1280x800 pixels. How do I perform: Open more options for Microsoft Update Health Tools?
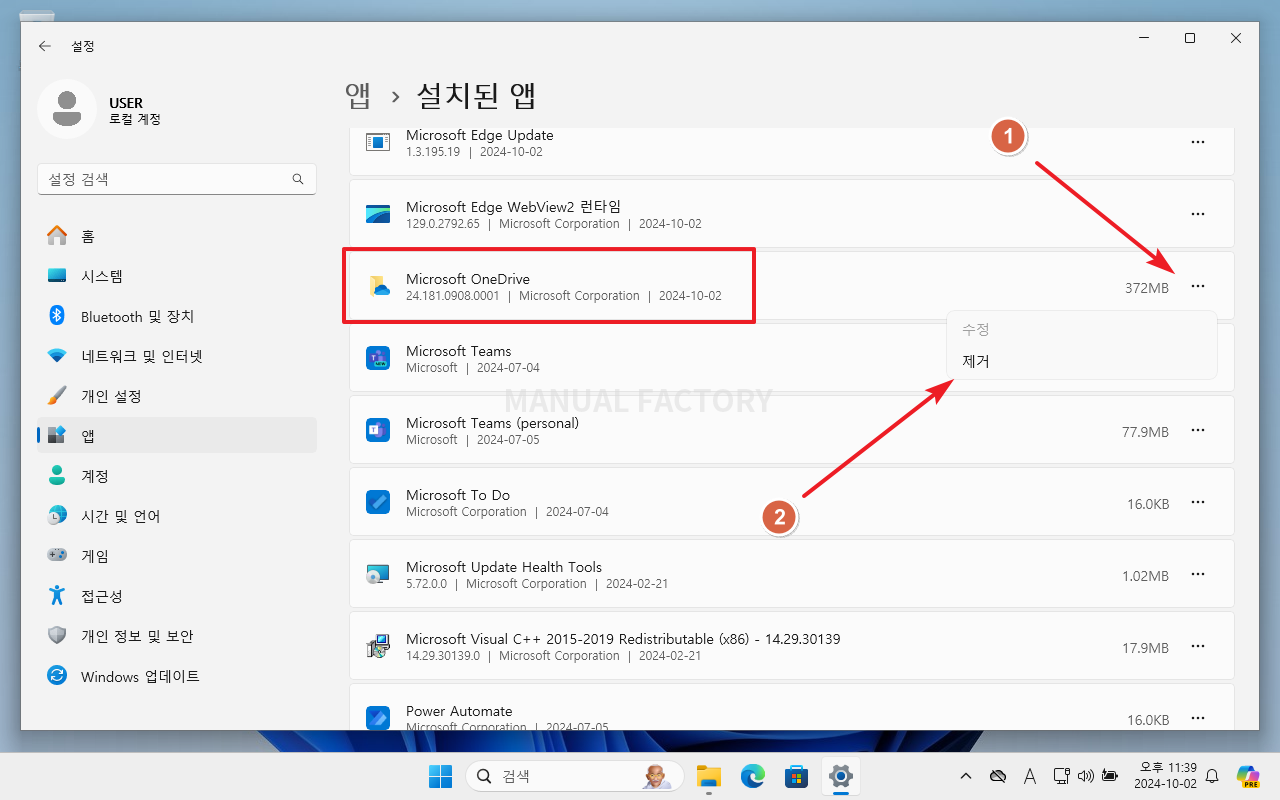(1198, 575)
